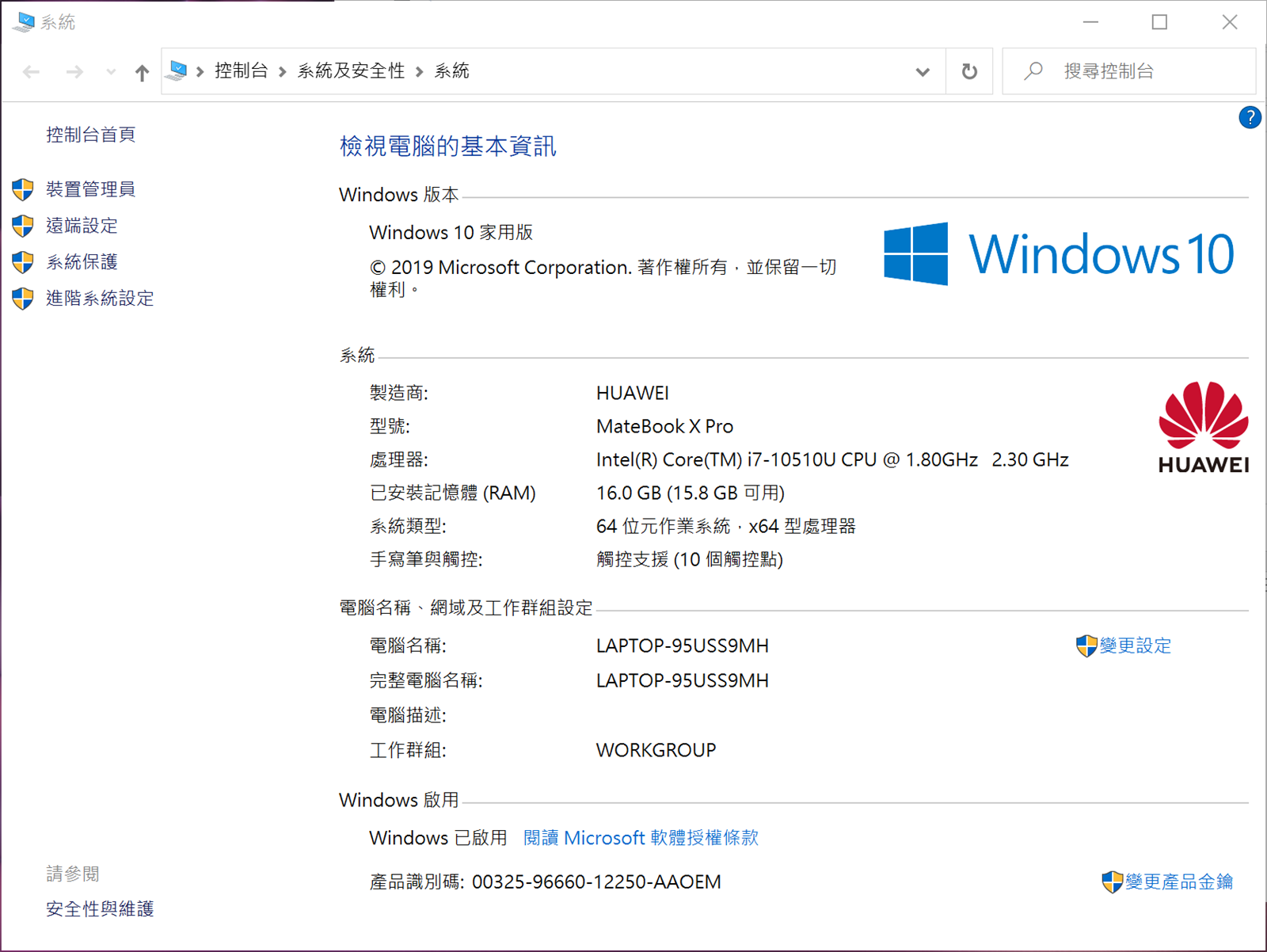Viewport: 1267px width, 952px height.
Task: Open 裝置管理員 from the sidebar
Action: pos(90,189)
